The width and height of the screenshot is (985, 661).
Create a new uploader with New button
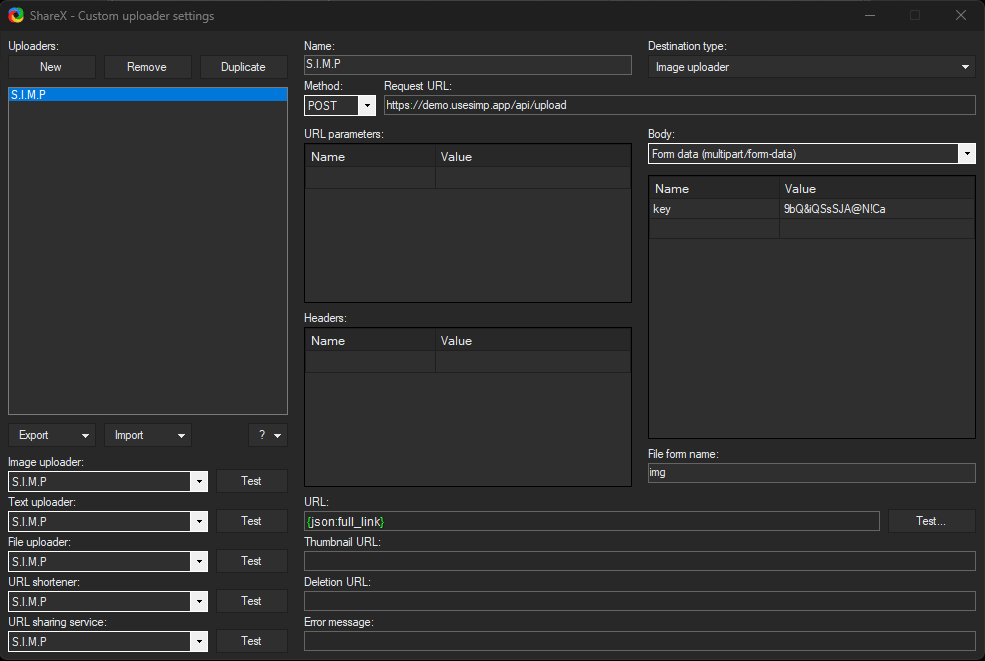(51, 67)
